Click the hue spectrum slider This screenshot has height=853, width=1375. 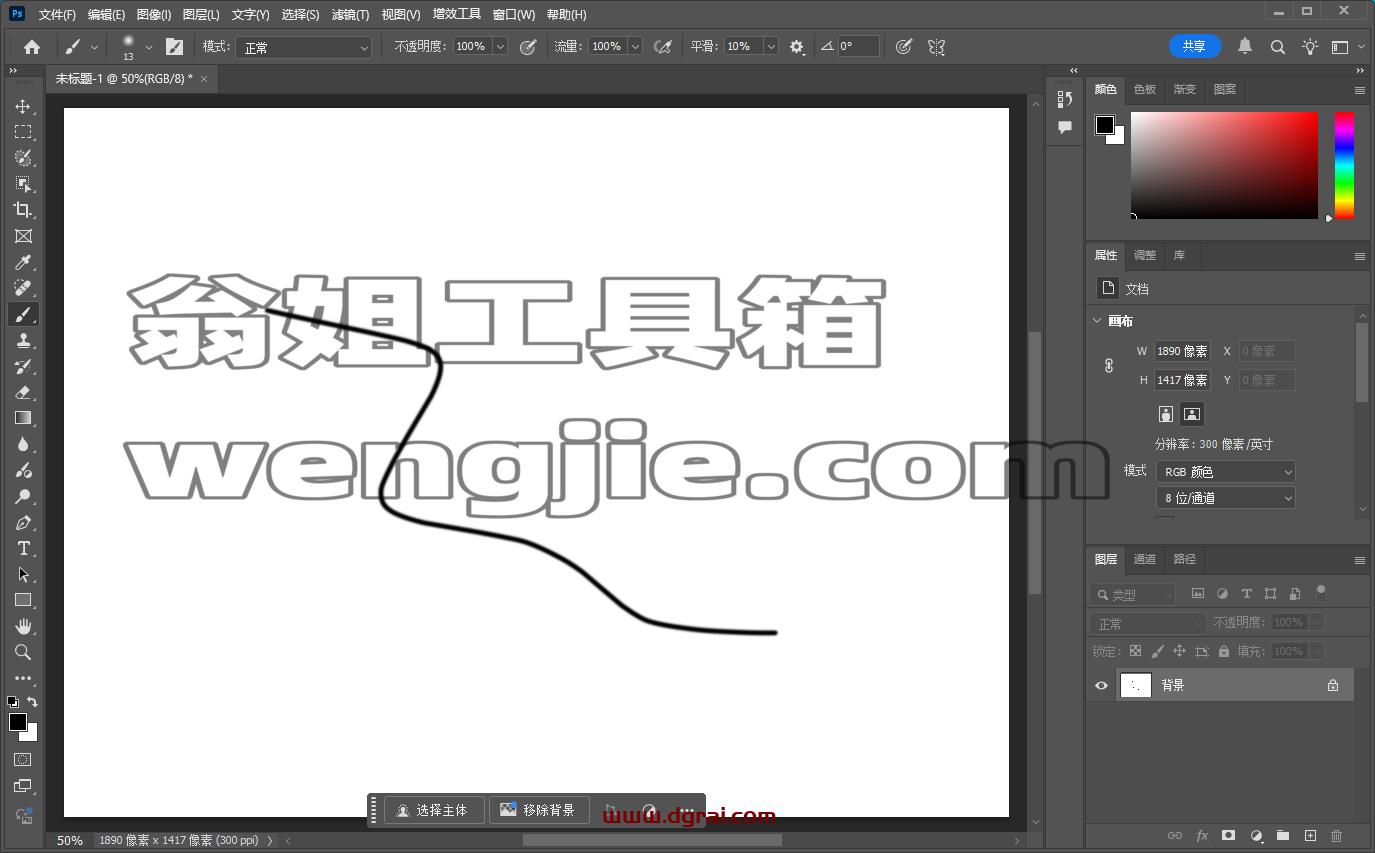1344,165
